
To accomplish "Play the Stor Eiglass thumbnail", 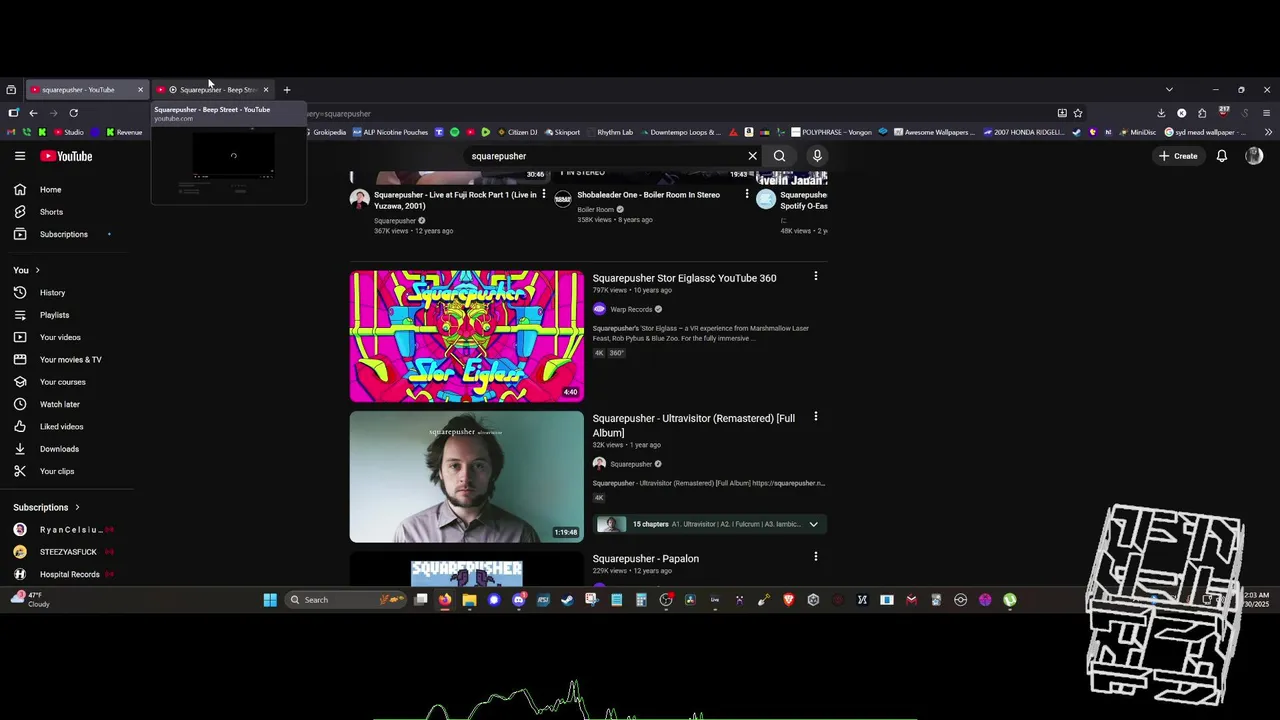I will click(466, 336).
